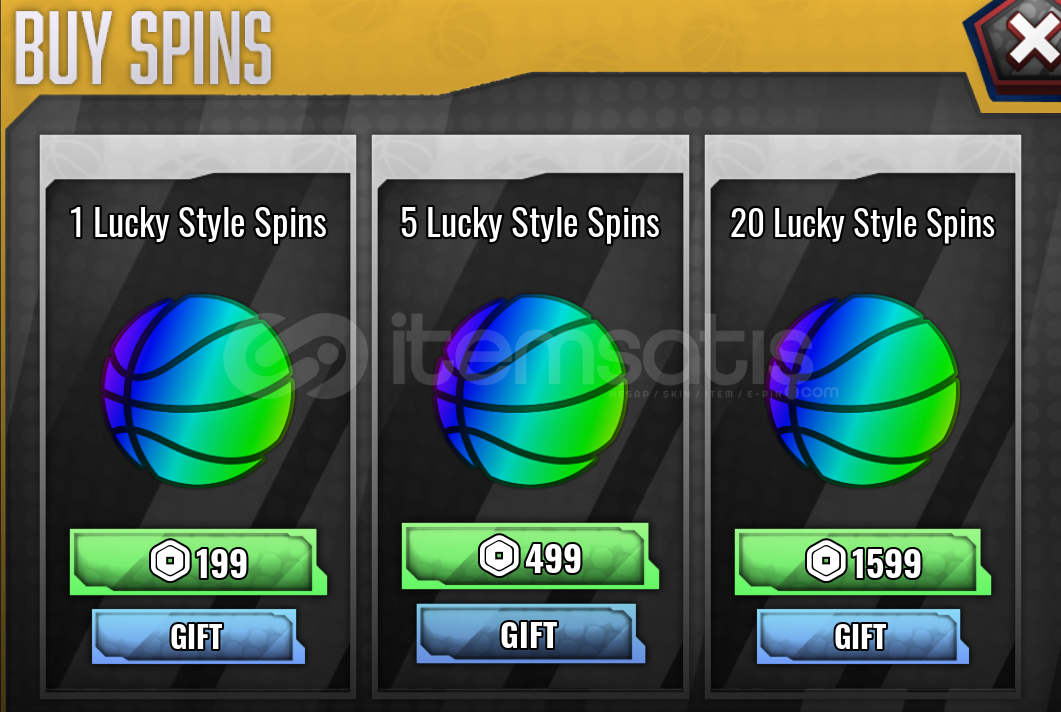Click the "5 Lucky Style Spins" title
The image size is (1061, 712).
[x=530, y=223]
